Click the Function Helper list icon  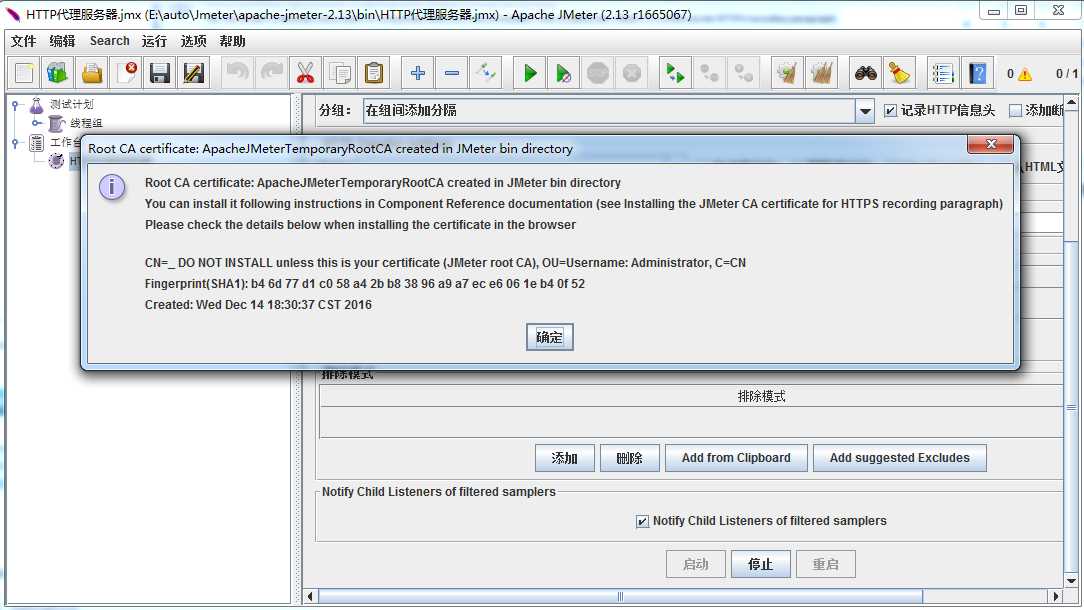click(x=943, y=73)
